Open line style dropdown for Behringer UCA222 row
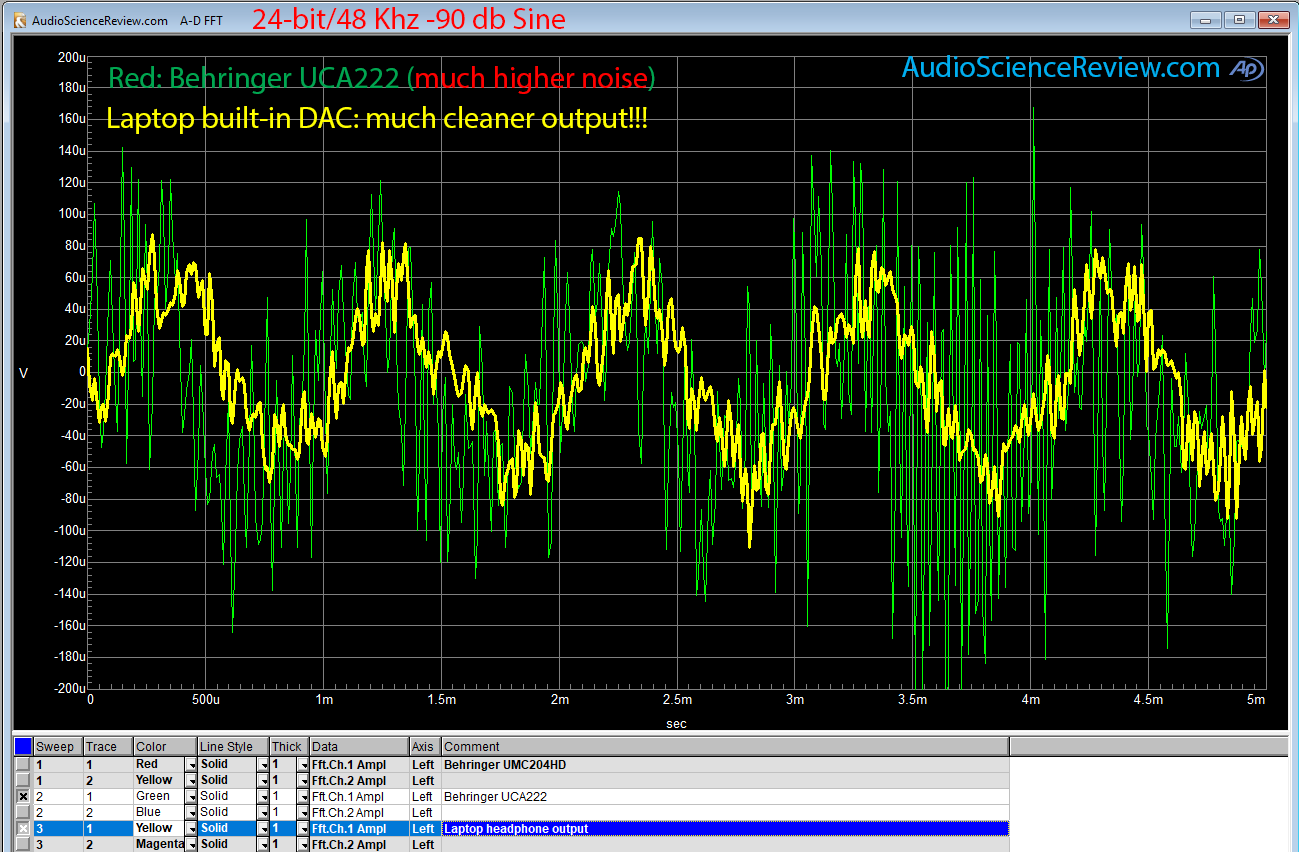 262,796
